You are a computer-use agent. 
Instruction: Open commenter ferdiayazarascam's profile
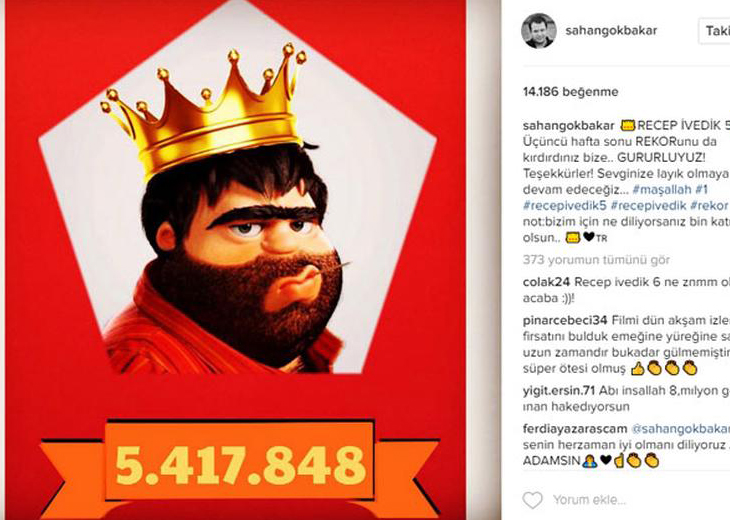[x=575, y=428]
